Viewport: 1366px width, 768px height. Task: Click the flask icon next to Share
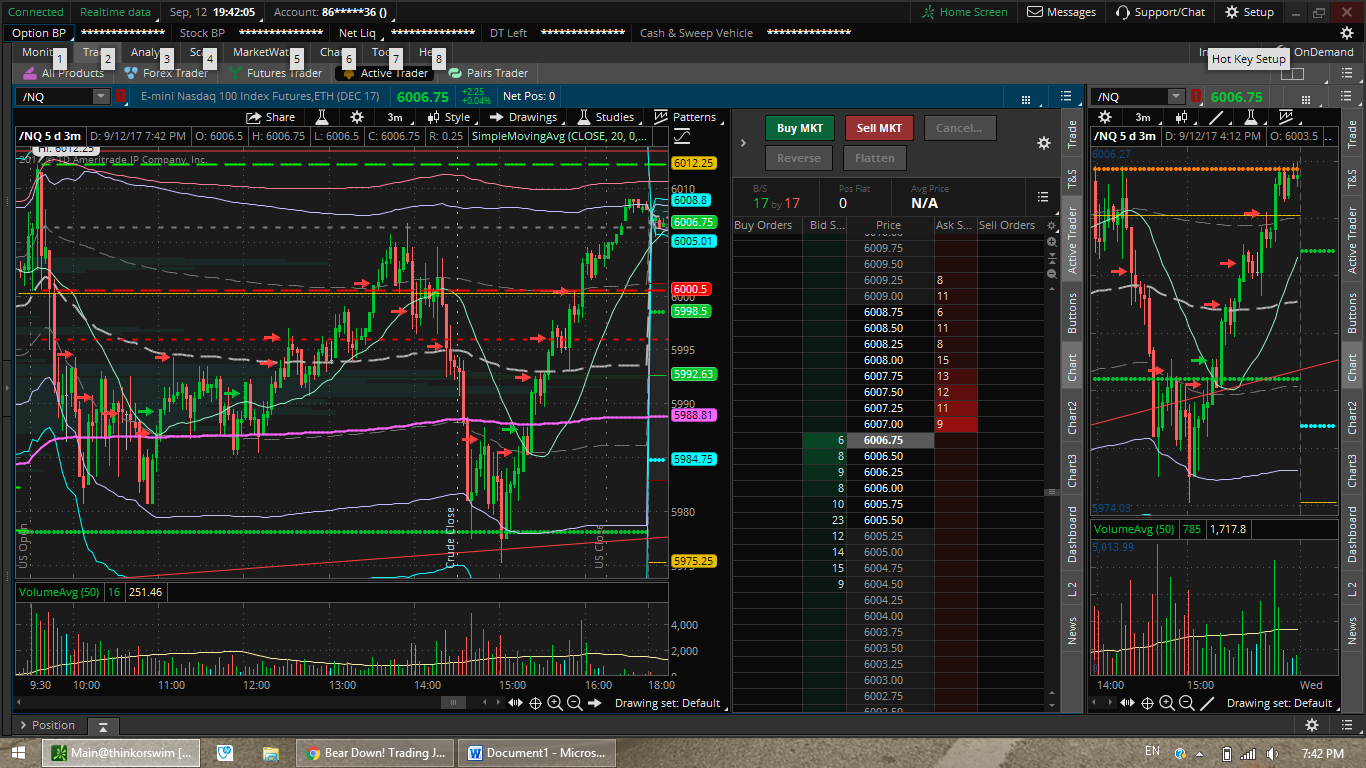pyautogui.click(x=324, y=117)
